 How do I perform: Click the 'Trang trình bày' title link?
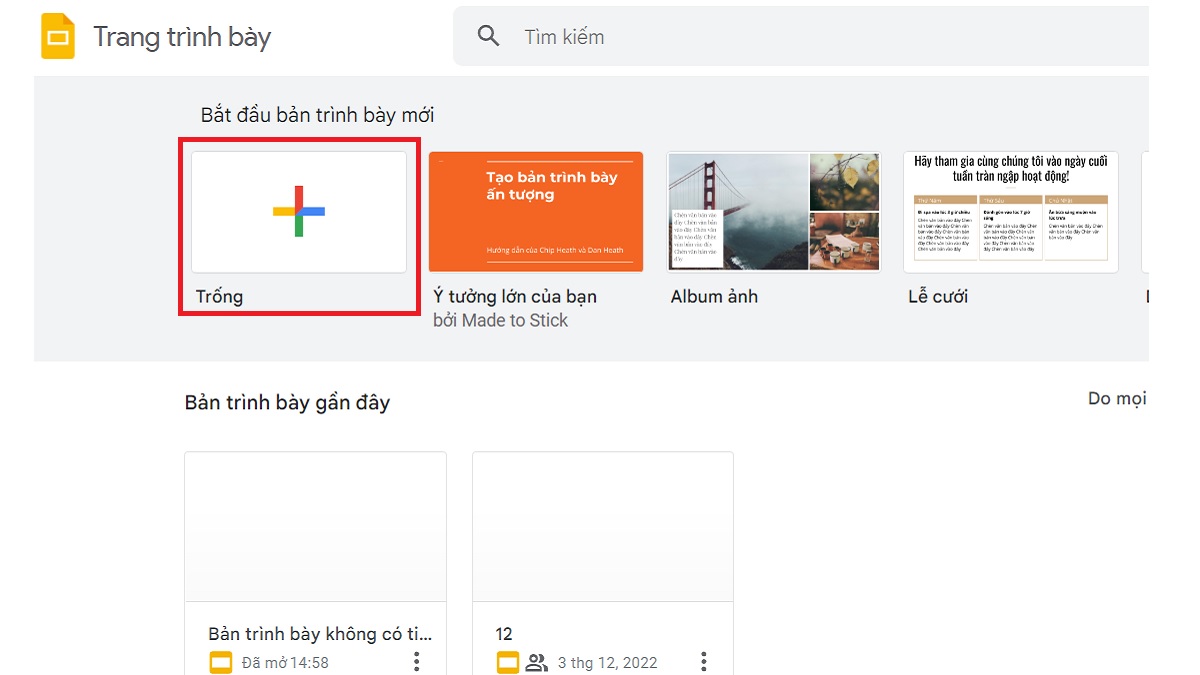pos(181,36)
